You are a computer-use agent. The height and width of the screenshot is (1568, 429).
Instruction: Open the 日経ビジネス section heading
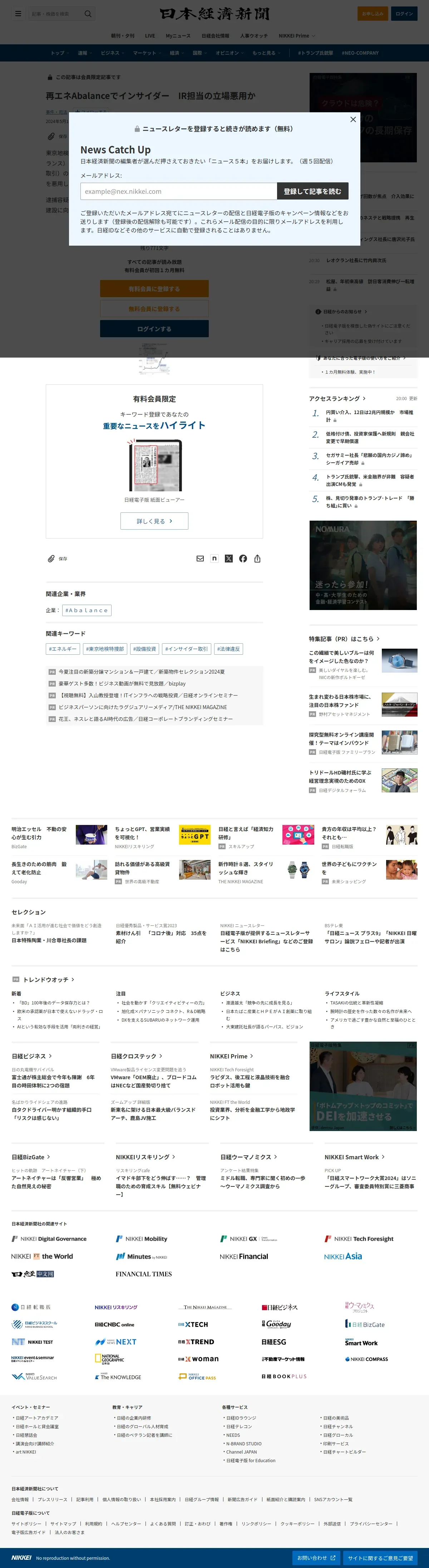(x=32, y=1056)
